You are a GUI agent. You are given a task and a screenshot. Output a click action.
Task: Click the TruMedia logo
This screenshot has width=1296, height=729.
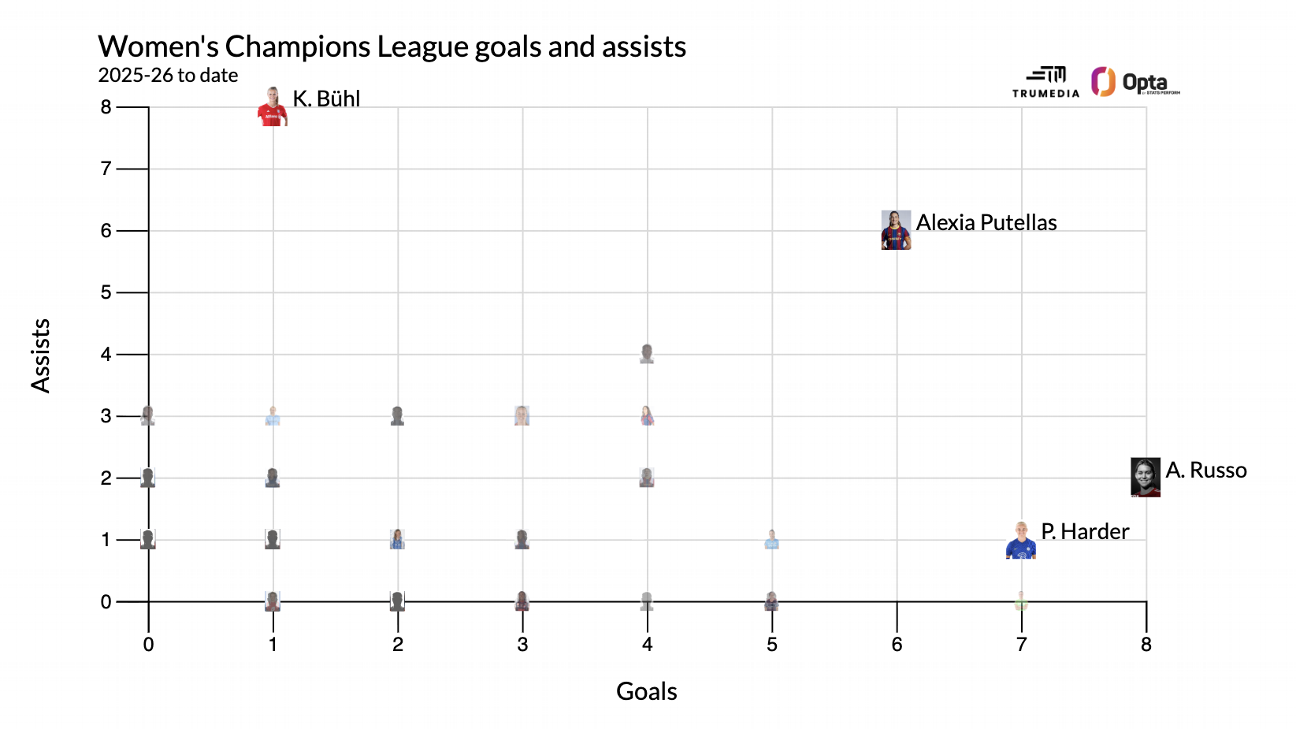coord(1046,83)
